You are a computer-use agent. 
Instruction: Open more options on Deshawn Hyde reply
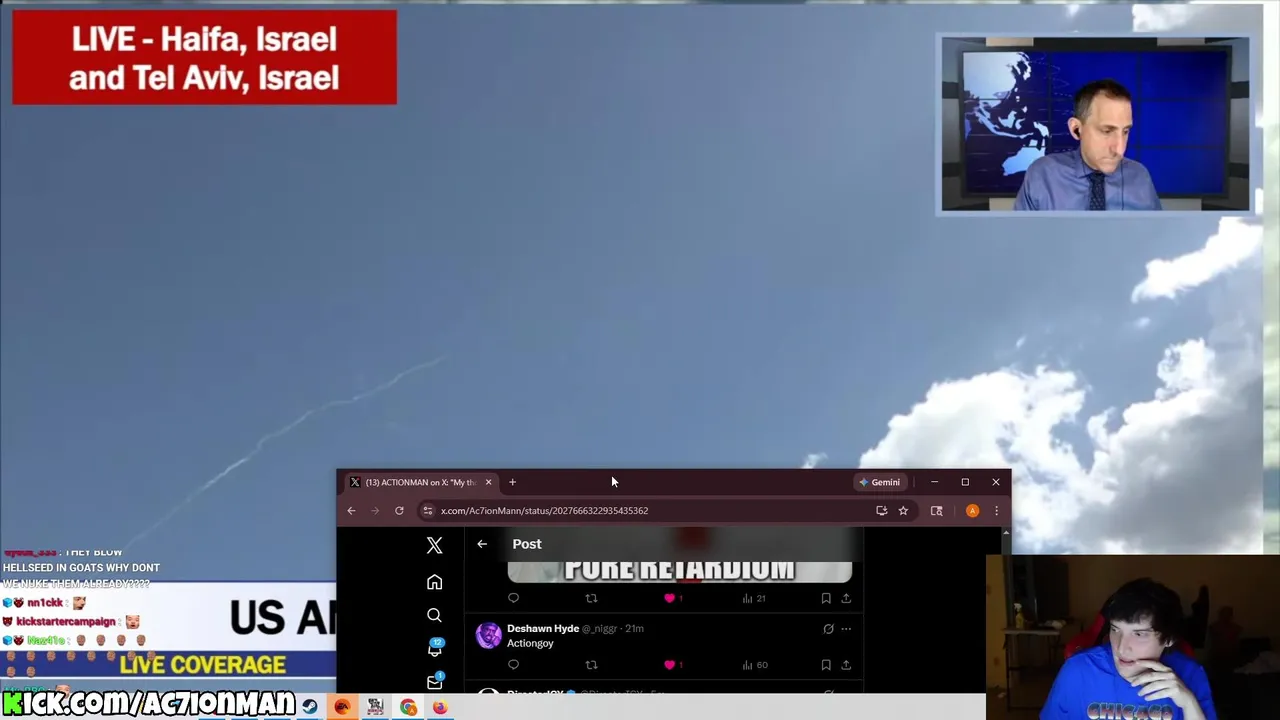coord(846,629)
